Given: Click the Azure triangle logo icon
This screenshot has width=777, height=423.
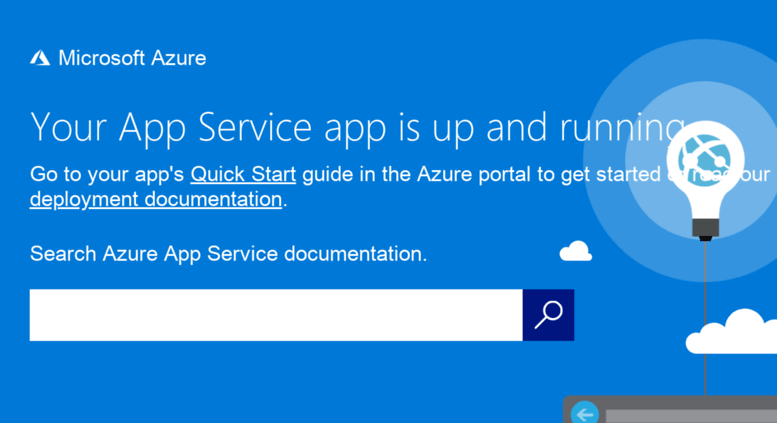Looking at the screenshot, I should tap(40, 58).
